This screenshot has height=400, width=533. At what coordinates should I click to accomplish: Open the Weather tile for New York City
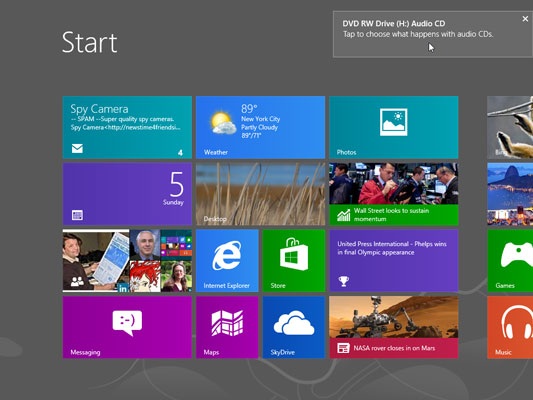pos(260,127)
